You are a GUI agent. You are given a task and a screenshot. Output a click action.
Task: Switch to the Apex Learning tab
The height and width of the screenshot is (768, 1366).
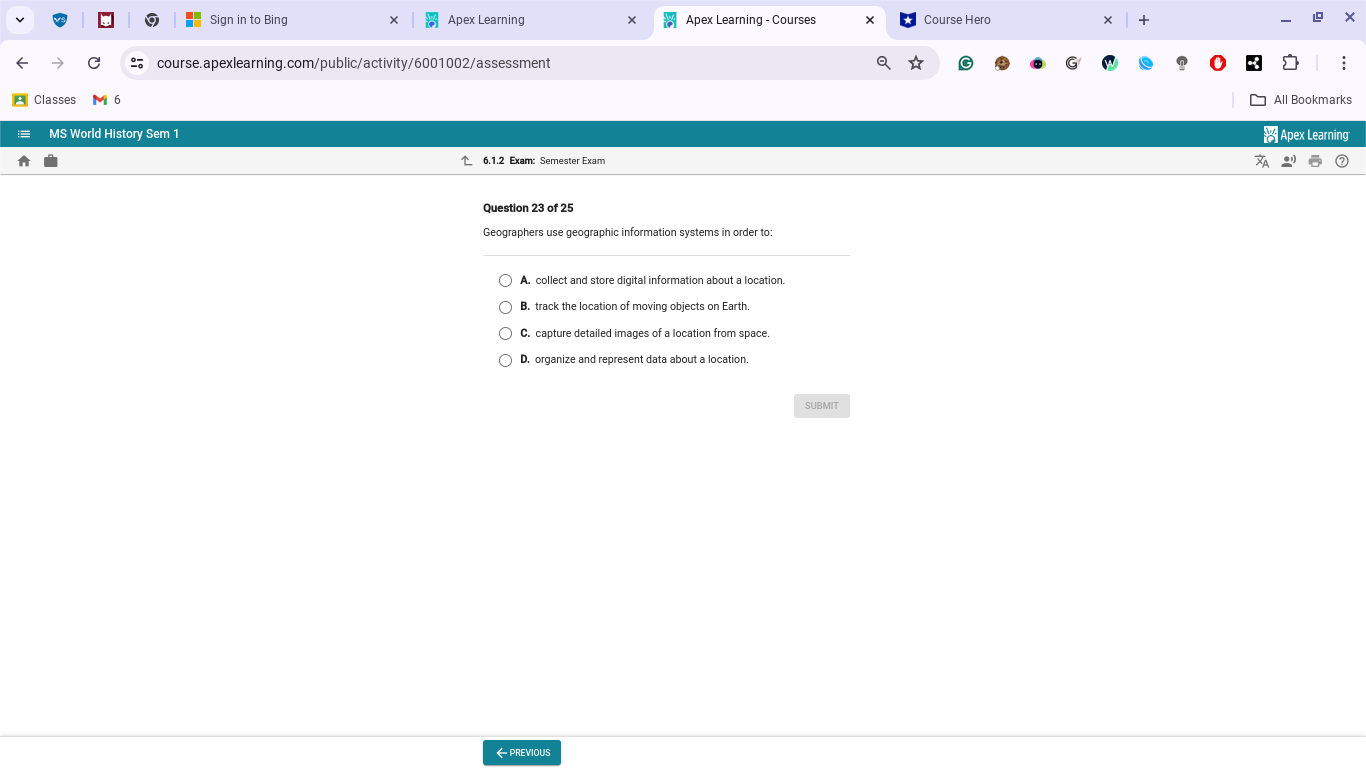(531, 20)
